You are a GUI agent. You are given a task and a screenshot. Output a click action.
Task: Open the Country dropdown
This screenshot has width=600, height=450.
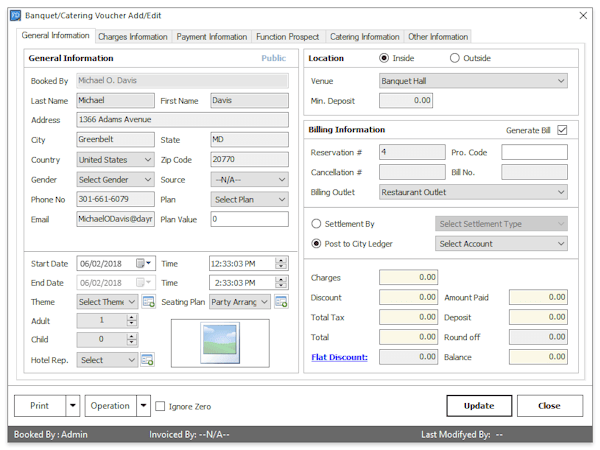pos(116,160)
